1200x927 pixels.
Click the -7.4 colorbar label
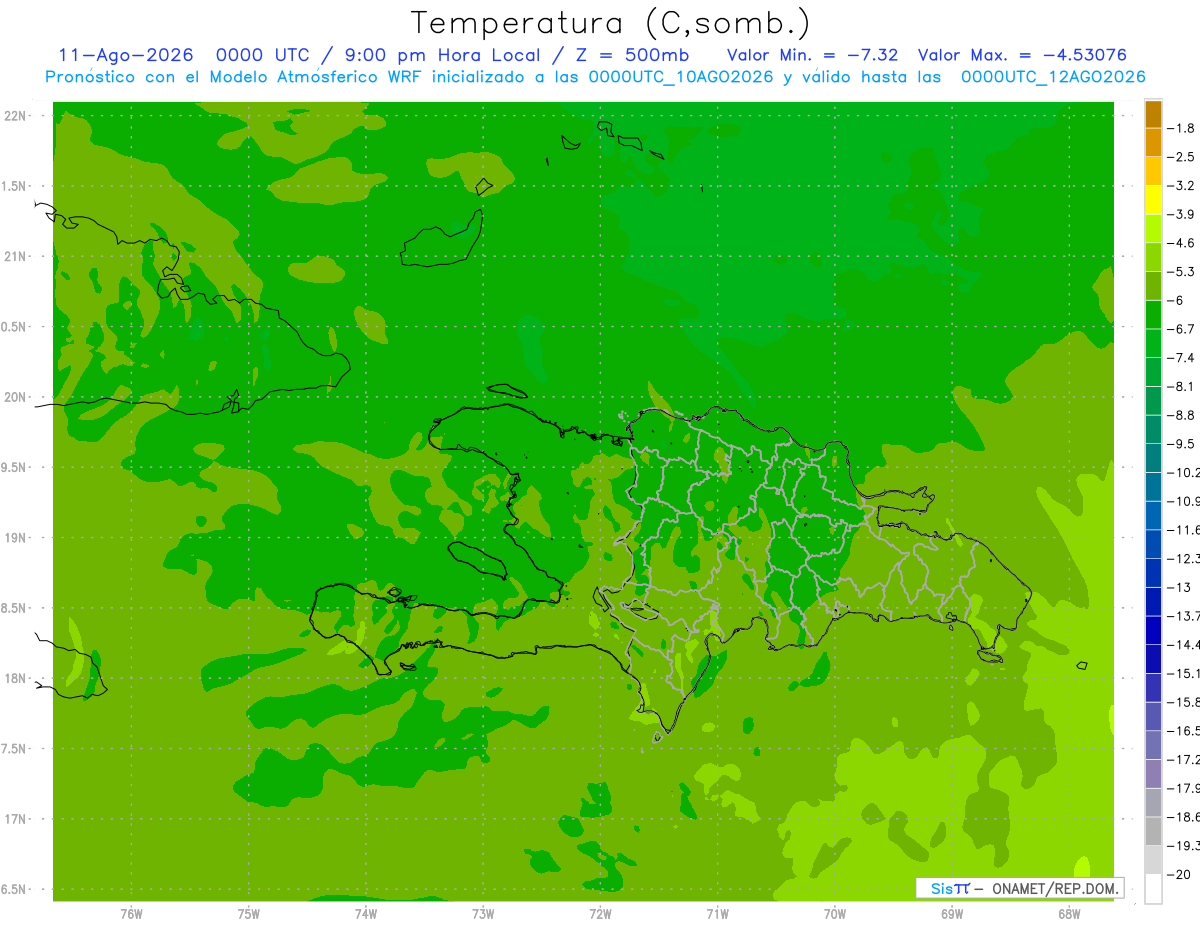1182,357
